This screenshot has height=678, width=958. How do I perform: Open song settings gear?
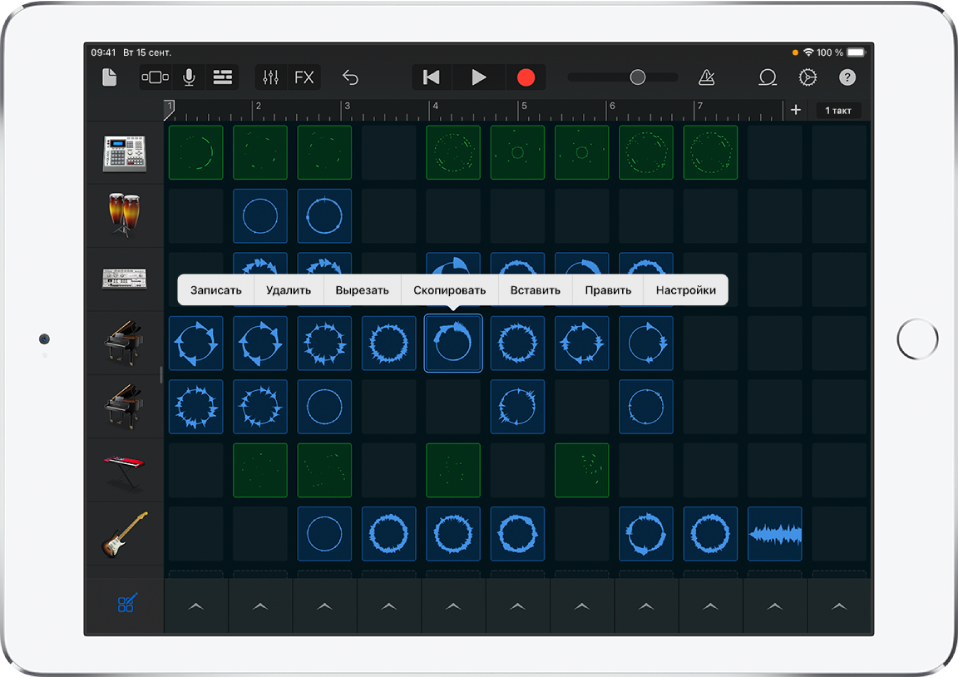[807, 78]
